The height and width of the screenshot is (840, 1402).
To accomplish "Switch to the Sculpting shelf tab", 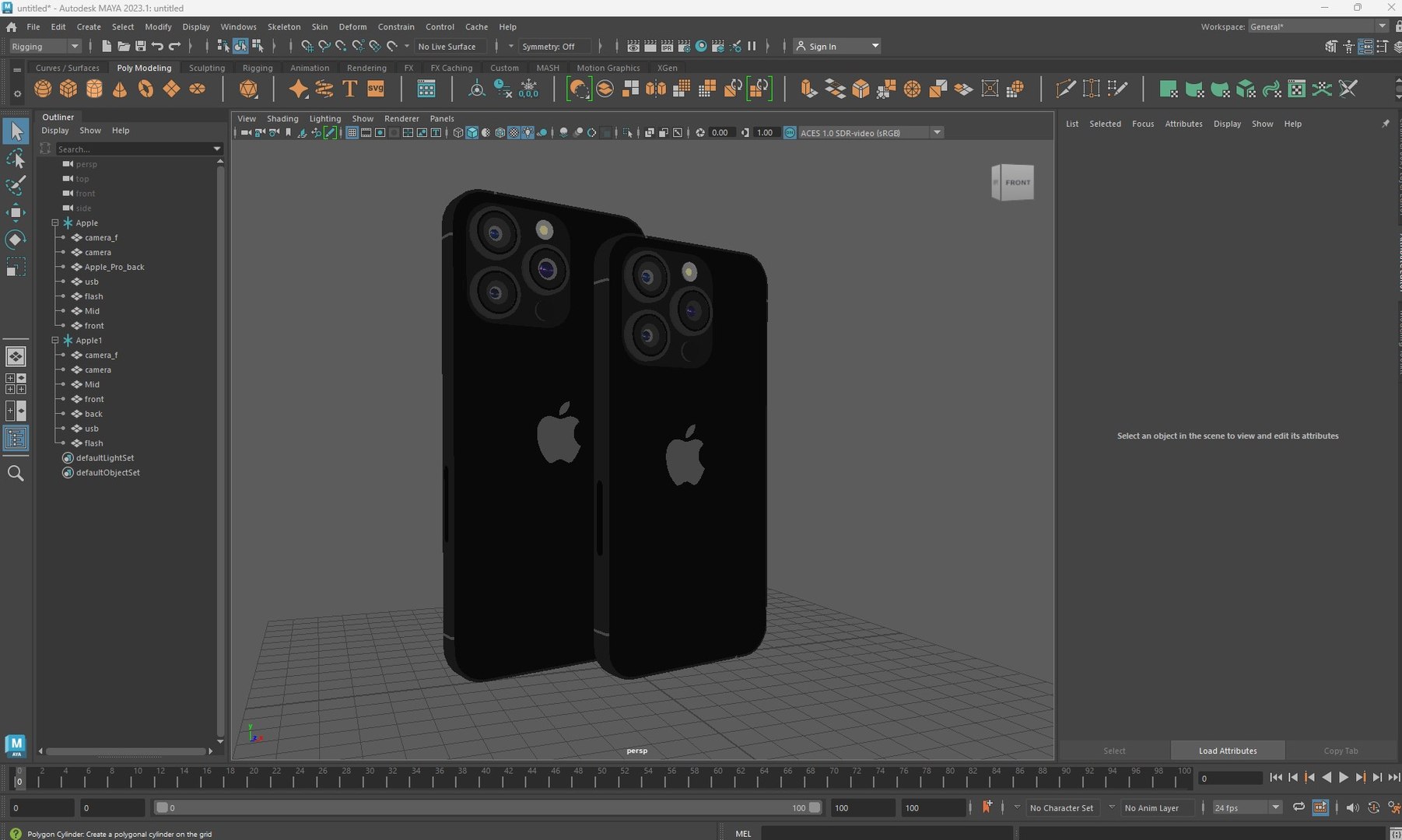I will pos(207,68).
